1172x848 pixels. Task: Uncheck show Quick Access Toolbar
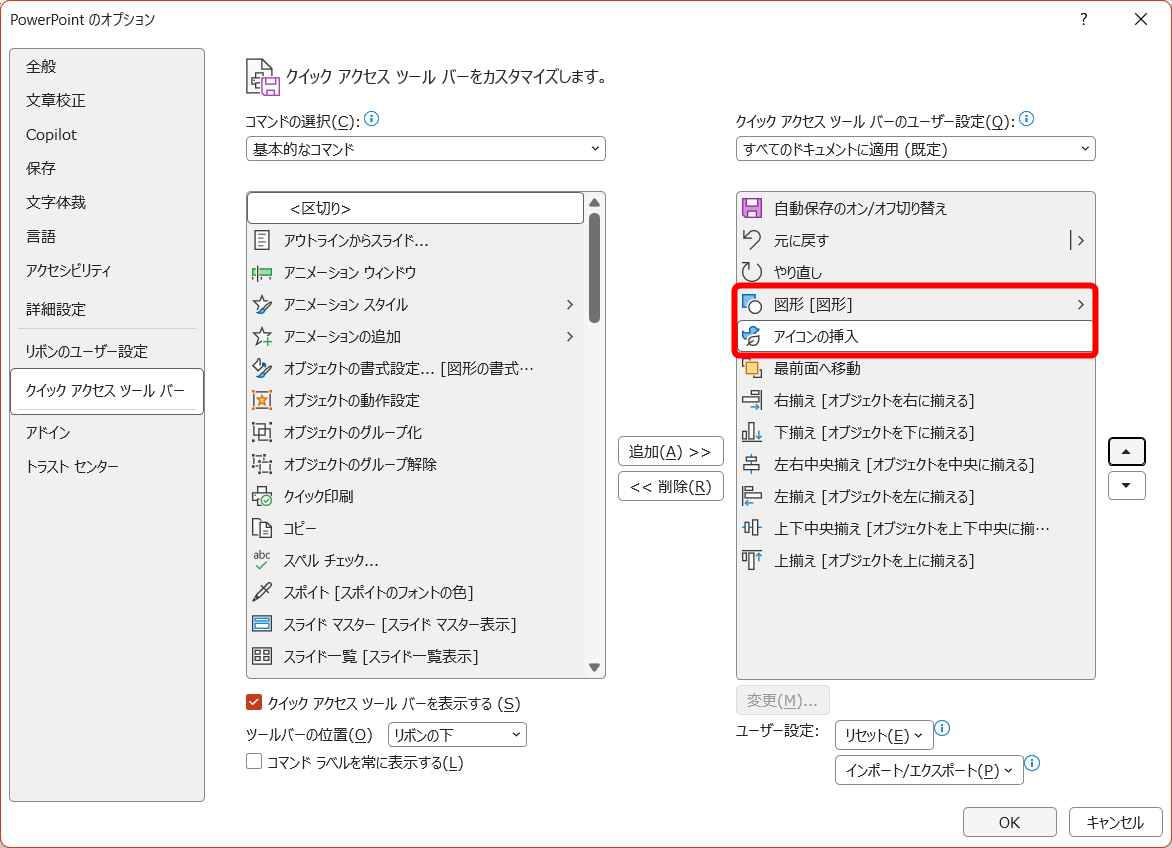[x=253, y=703]
